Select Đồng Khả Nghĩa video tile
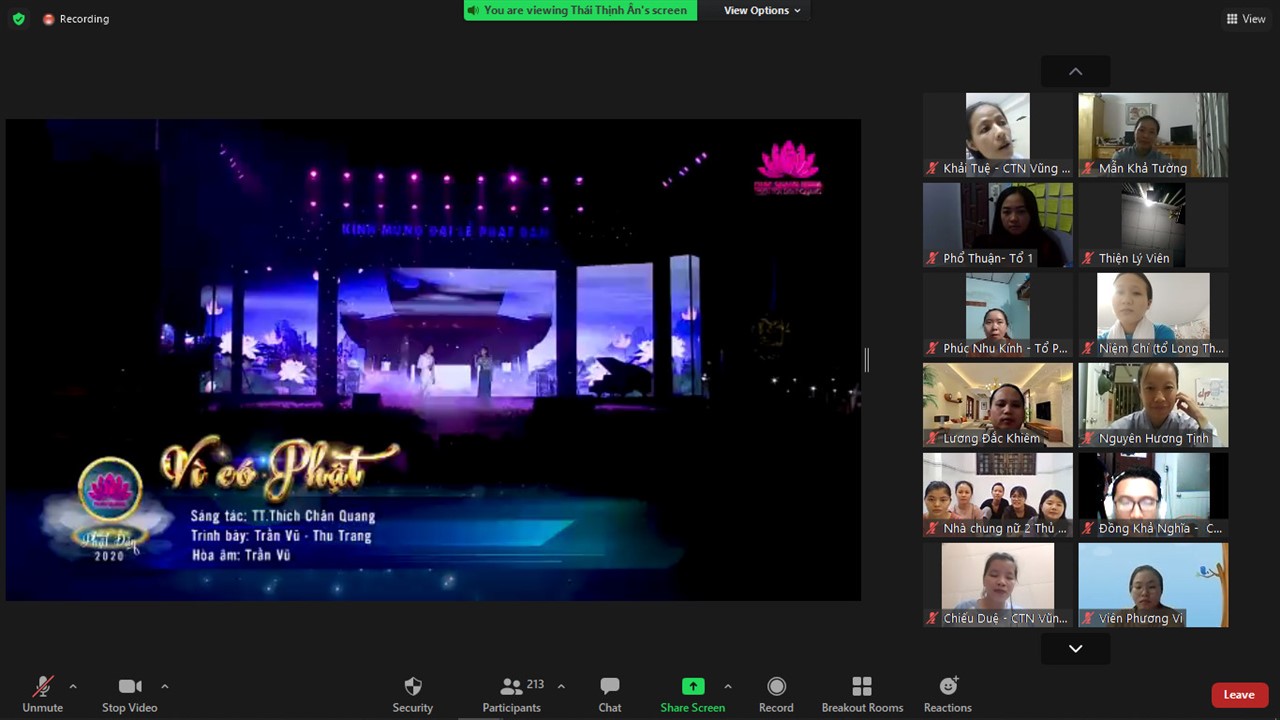This screenshot has width=1280, height=720. point(1153,495)
